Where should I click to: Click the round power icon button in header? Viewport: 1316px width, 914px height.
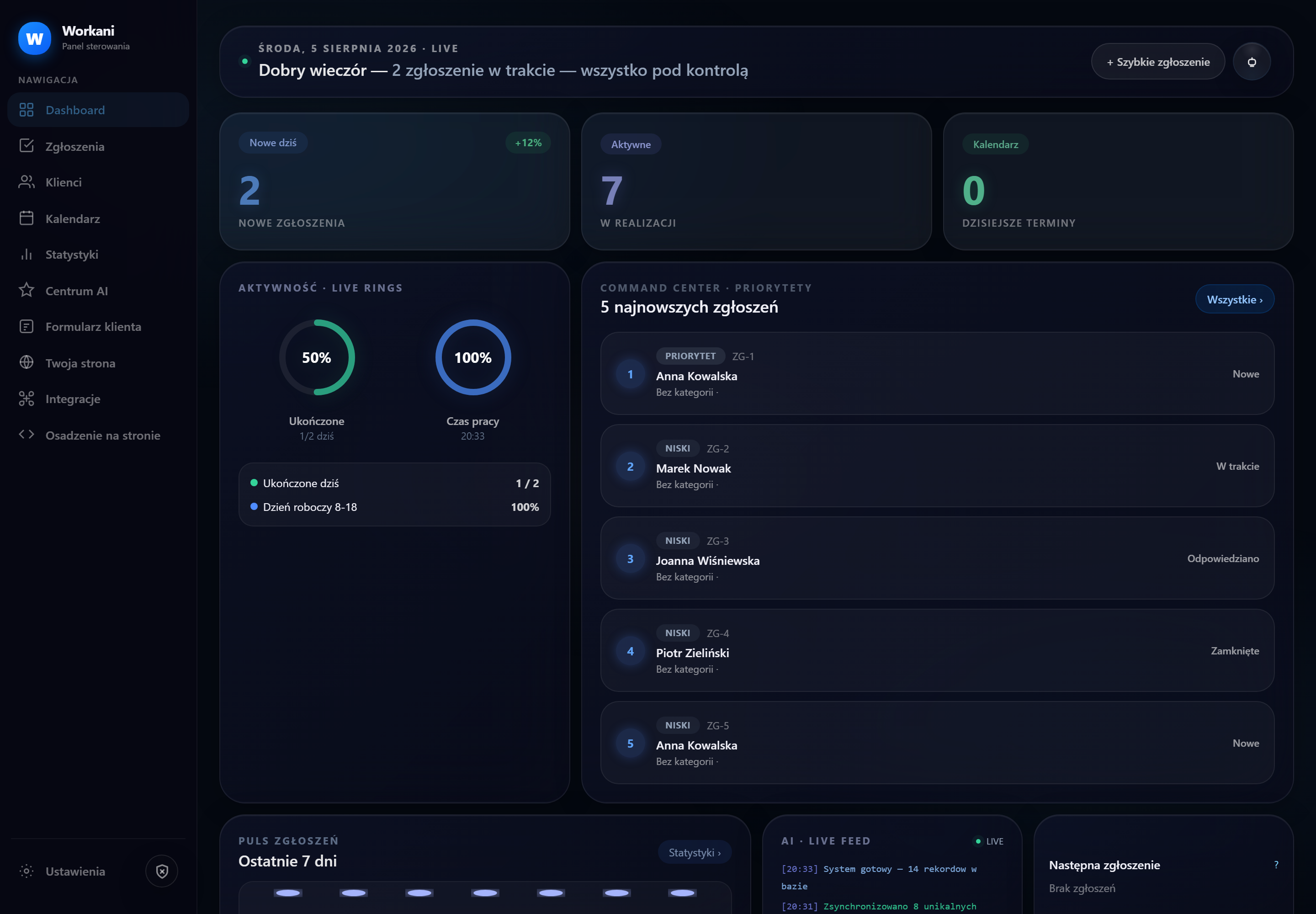point(1252,62)
